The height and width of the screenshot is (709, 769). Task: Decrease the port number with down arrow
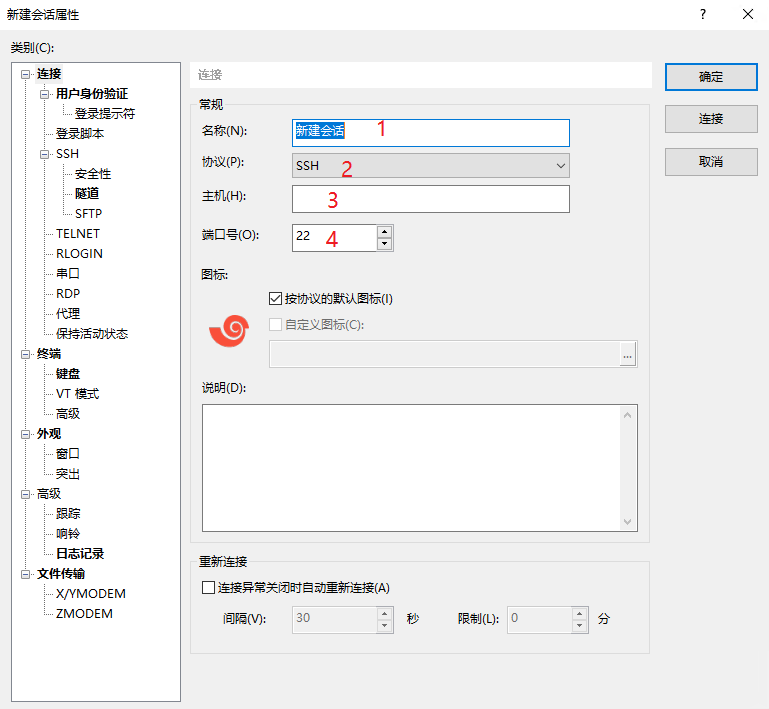384,243
